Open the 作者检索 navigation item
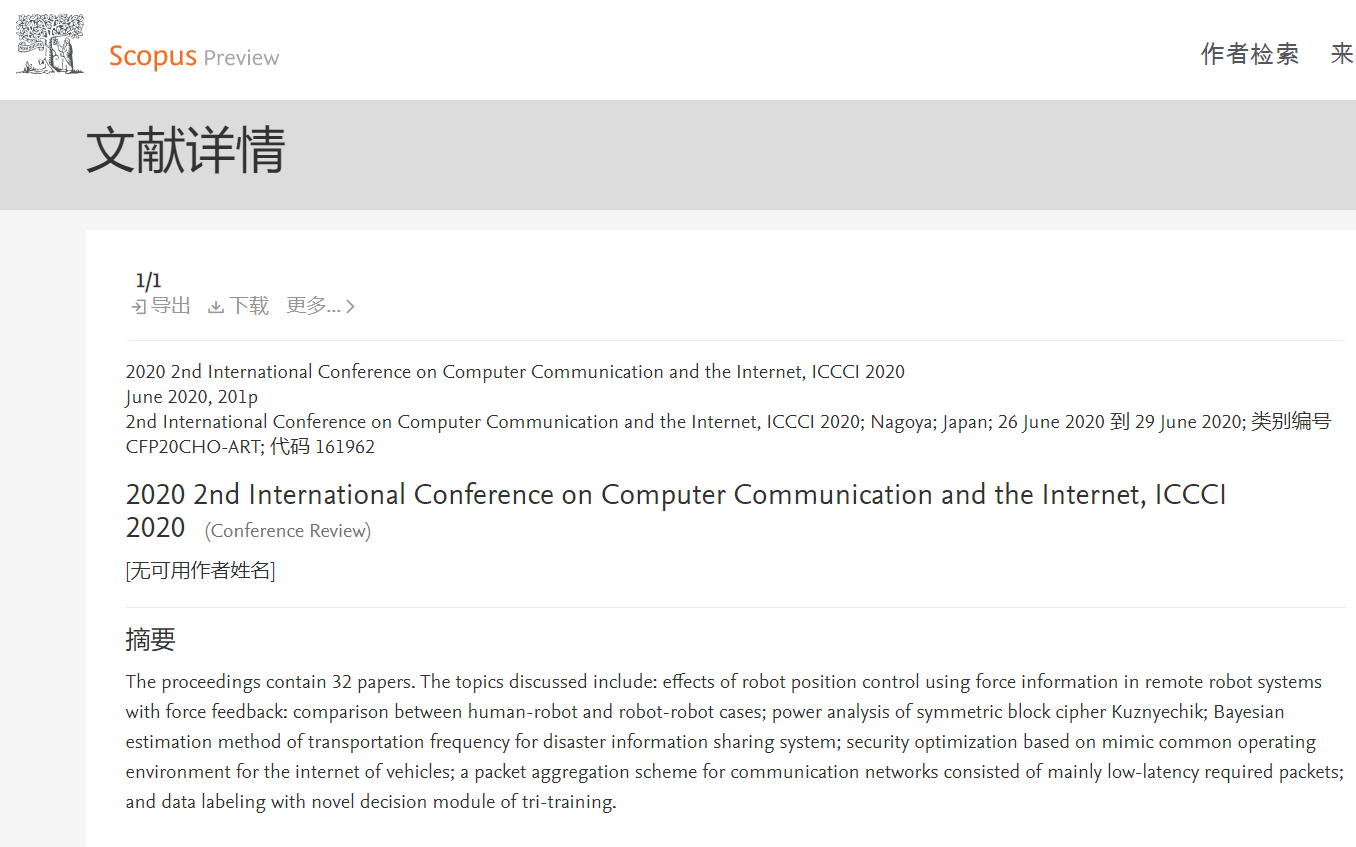Screen dimensions: 1356x847 (x=1250, y=54)
